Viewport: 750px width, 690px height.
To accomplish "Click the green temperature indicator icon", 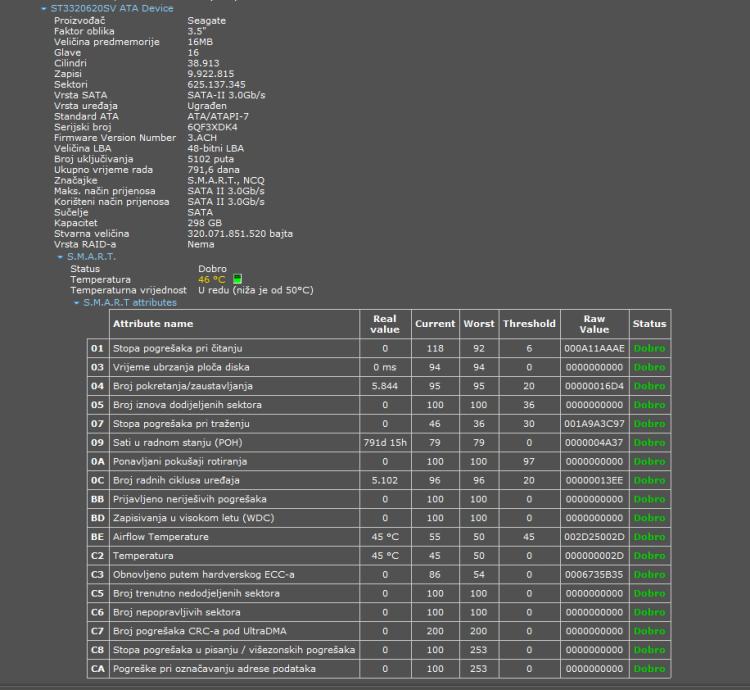I will pyautogui.click(x=237, y=280).
